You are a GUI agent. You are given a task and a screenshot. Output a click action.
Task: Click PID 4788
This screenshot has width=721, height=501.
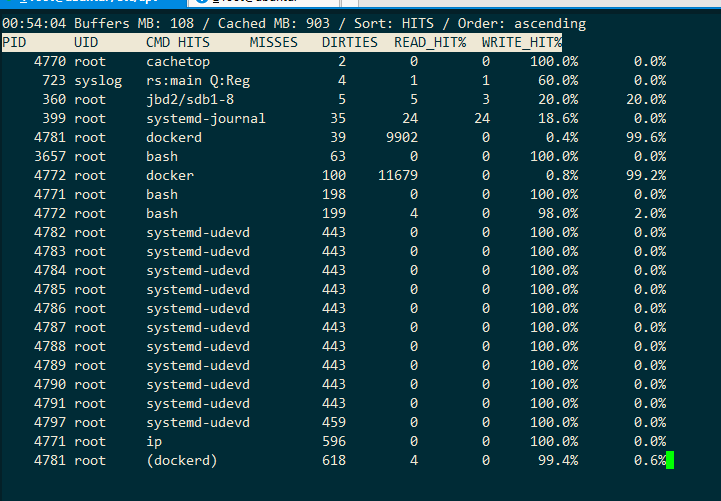(x=50, y=347)
